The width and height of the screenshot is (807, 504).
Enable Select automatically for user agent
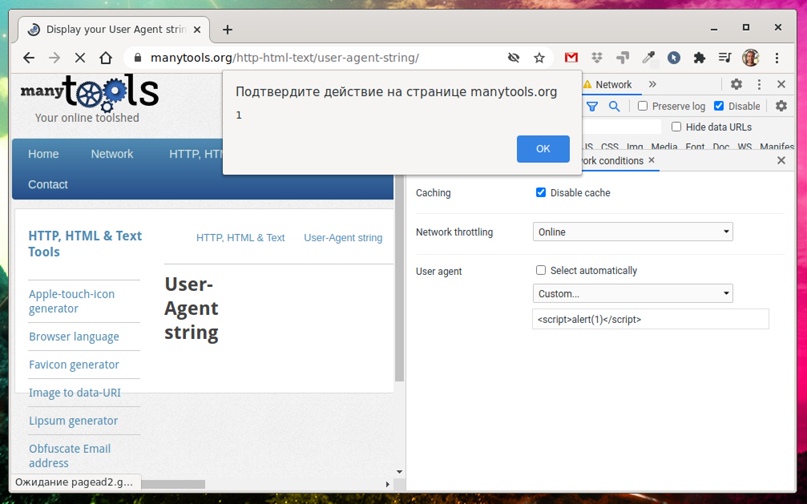[x=541, y=270]
